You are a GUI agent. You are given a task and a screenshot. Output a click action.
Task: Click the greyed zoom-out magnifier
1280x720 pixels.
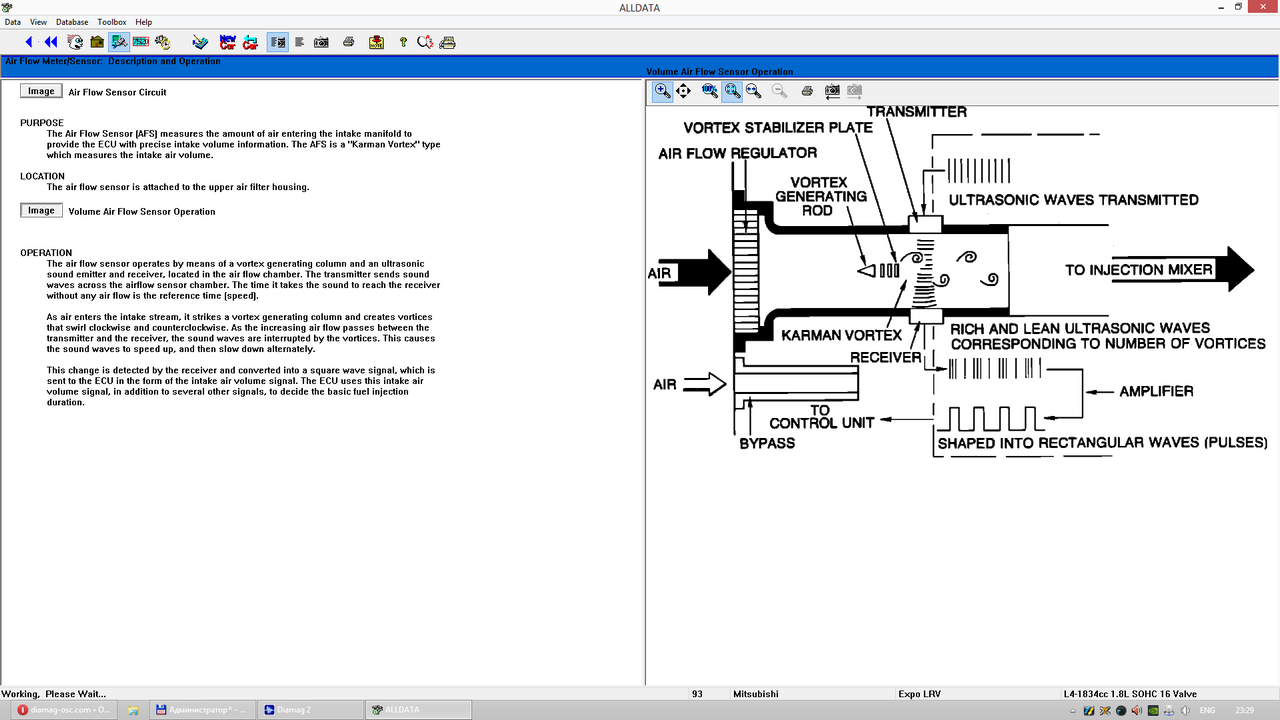tap(779, 91)
